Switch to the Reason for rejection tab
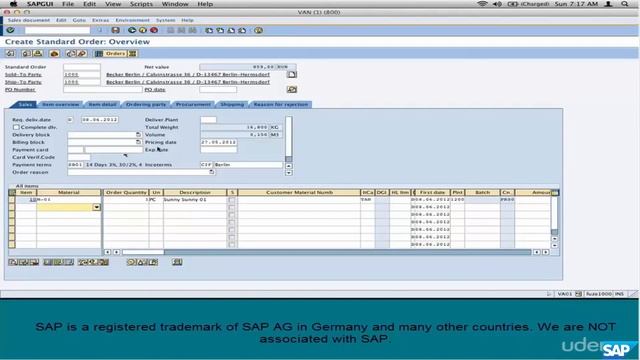 (281, 104)
